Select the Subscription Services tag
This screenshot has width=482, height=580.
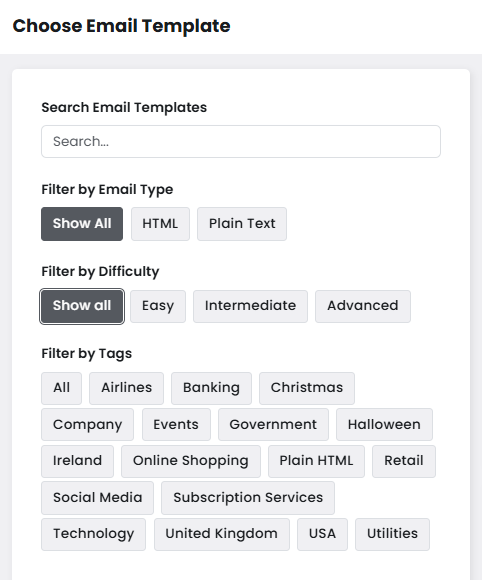pos(248,498)
